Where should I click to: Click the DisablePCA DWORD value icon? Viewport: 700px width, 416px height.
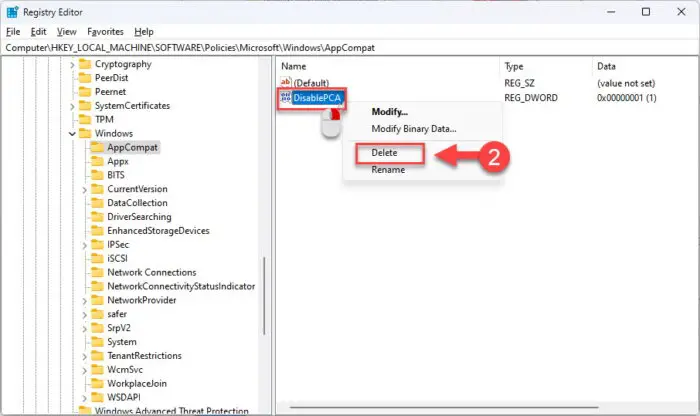point(286,97)
